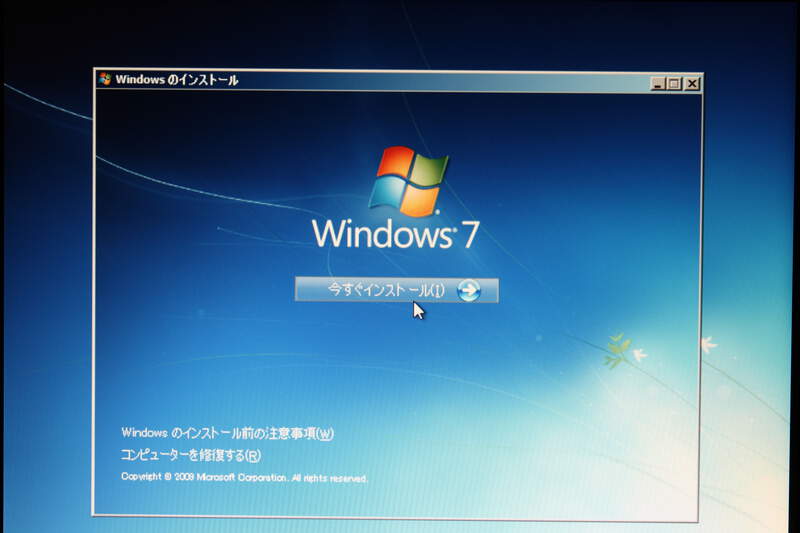Viewport: 800px width, 533px height.
Task: Click the Microsoft Corporation copyright text
Action: coord(244,477)
